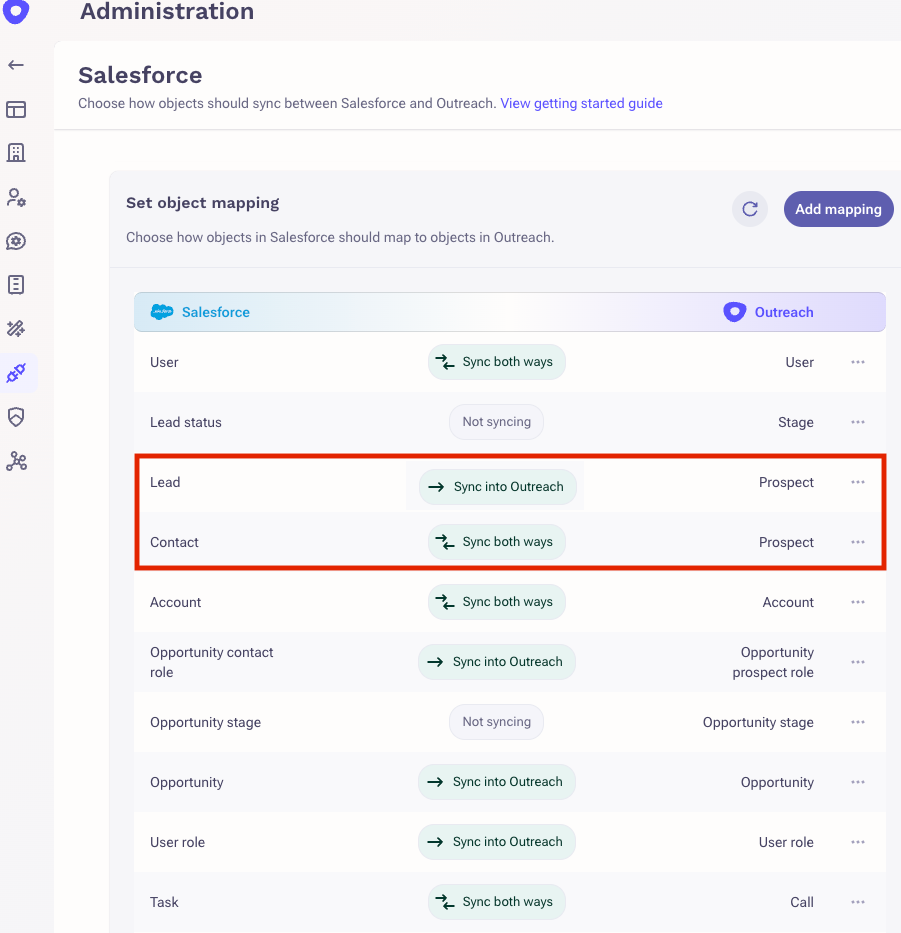Open the layout panel icon in sidebar
Screen dimensions: 901x933
(16, 109)
